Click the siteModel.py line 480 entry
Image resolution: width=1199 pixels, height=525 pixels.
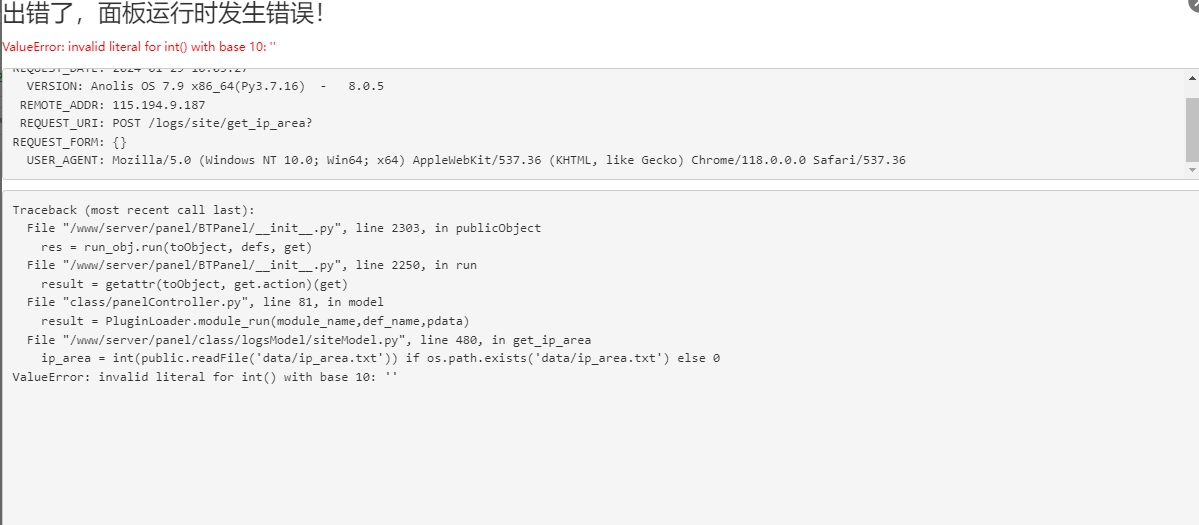pyautogui.click(x=309, y=340)
